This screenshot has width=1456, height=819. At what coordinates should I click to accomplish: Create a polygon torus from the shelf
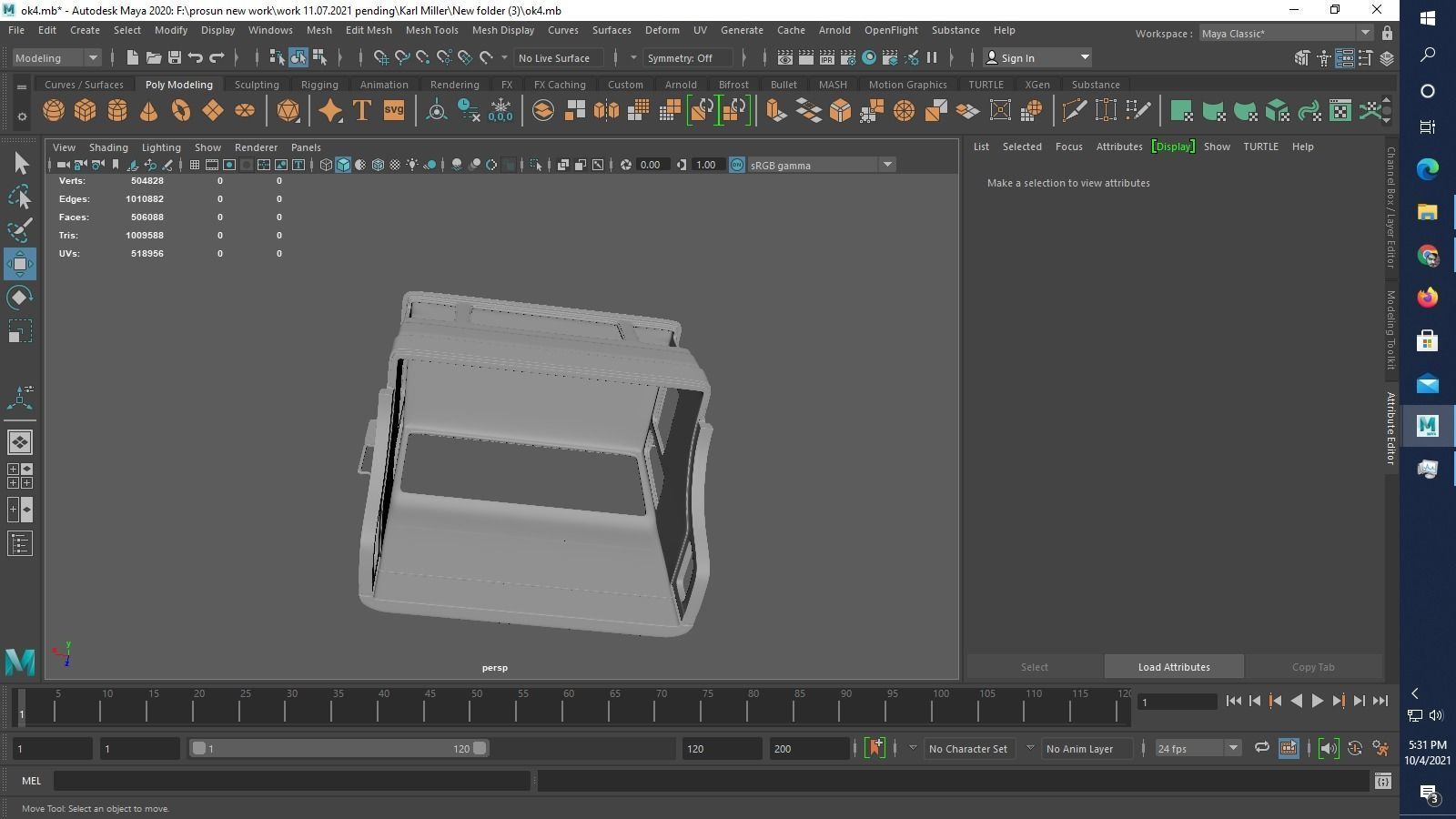pyautogui.click(x=181, y=111)
